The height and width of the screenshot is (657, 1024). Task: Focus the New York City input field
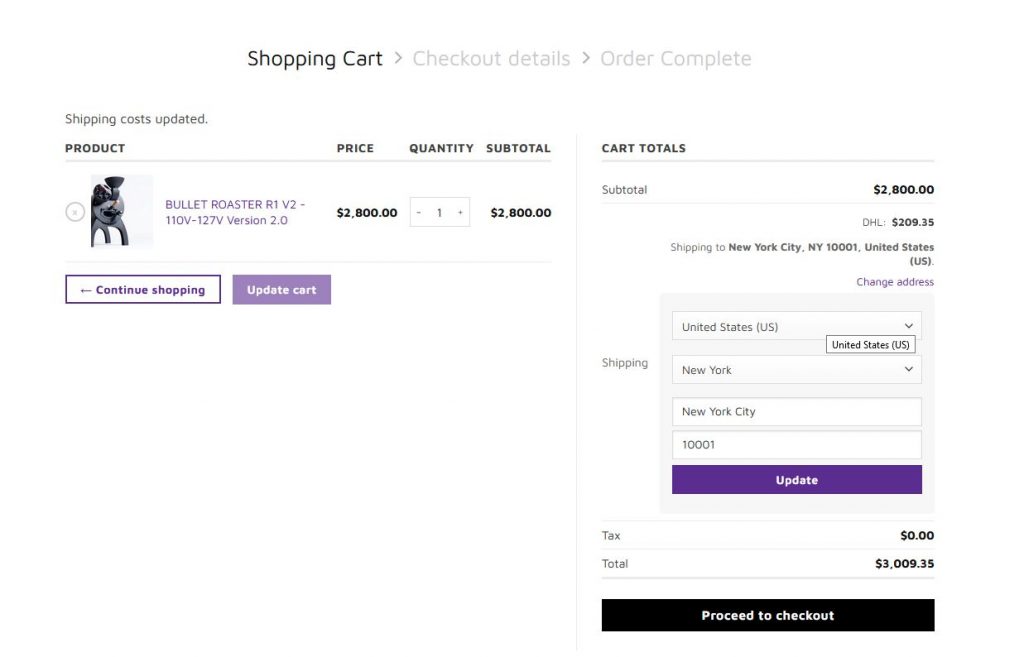pyautogui.click(x=796, y=412)
